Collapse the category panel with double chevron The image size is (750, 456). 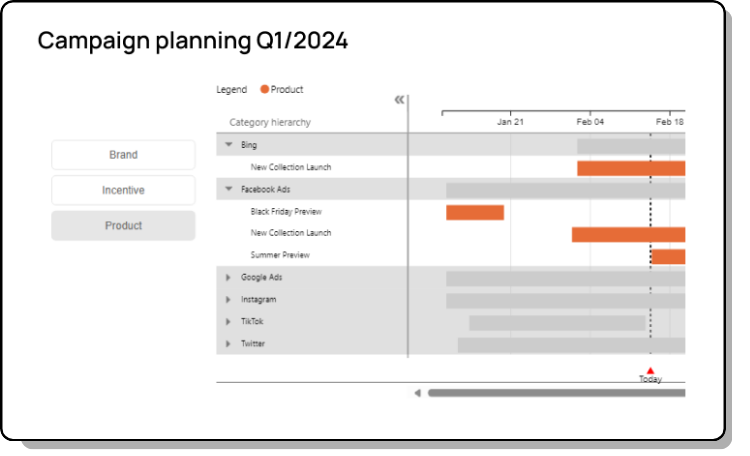tap(399, 99)
